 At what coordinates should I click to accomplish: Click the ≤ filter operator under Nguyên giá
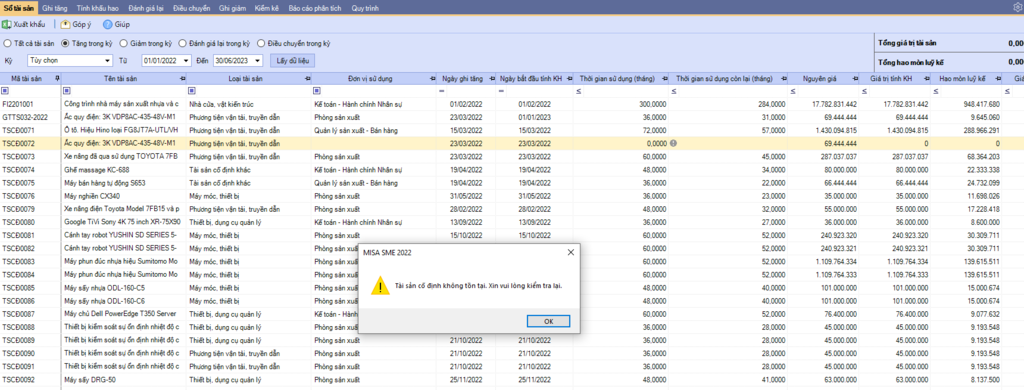[x=792, y=91]
